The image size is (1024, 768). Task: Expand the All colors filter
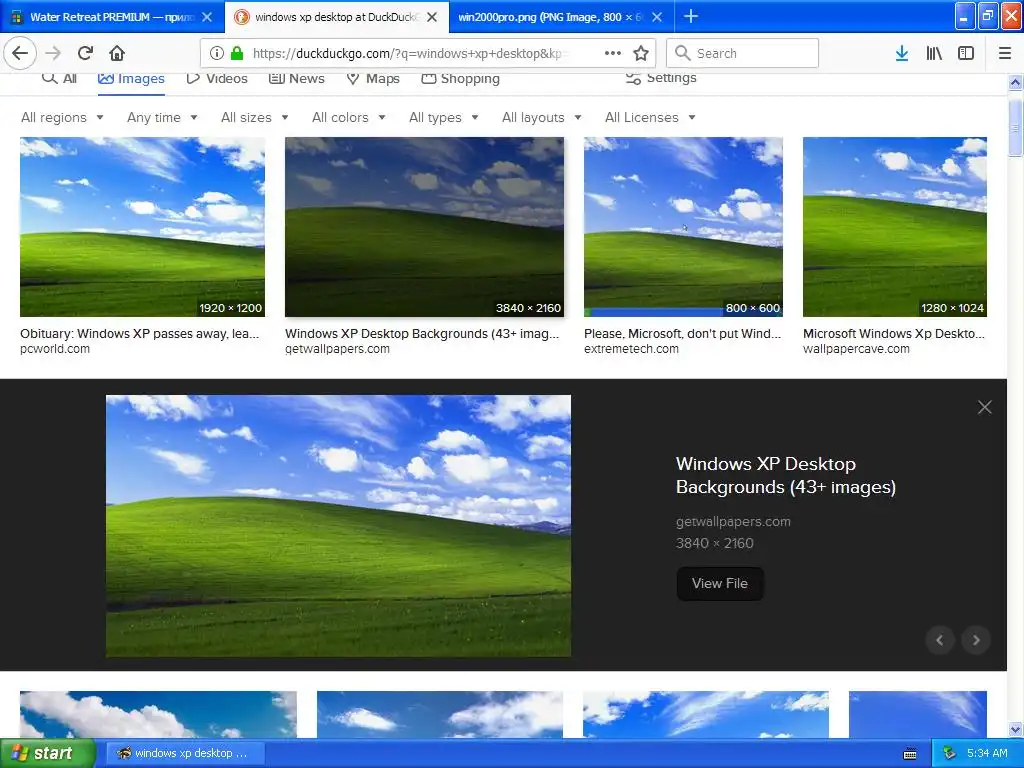[x=349, y=118]
